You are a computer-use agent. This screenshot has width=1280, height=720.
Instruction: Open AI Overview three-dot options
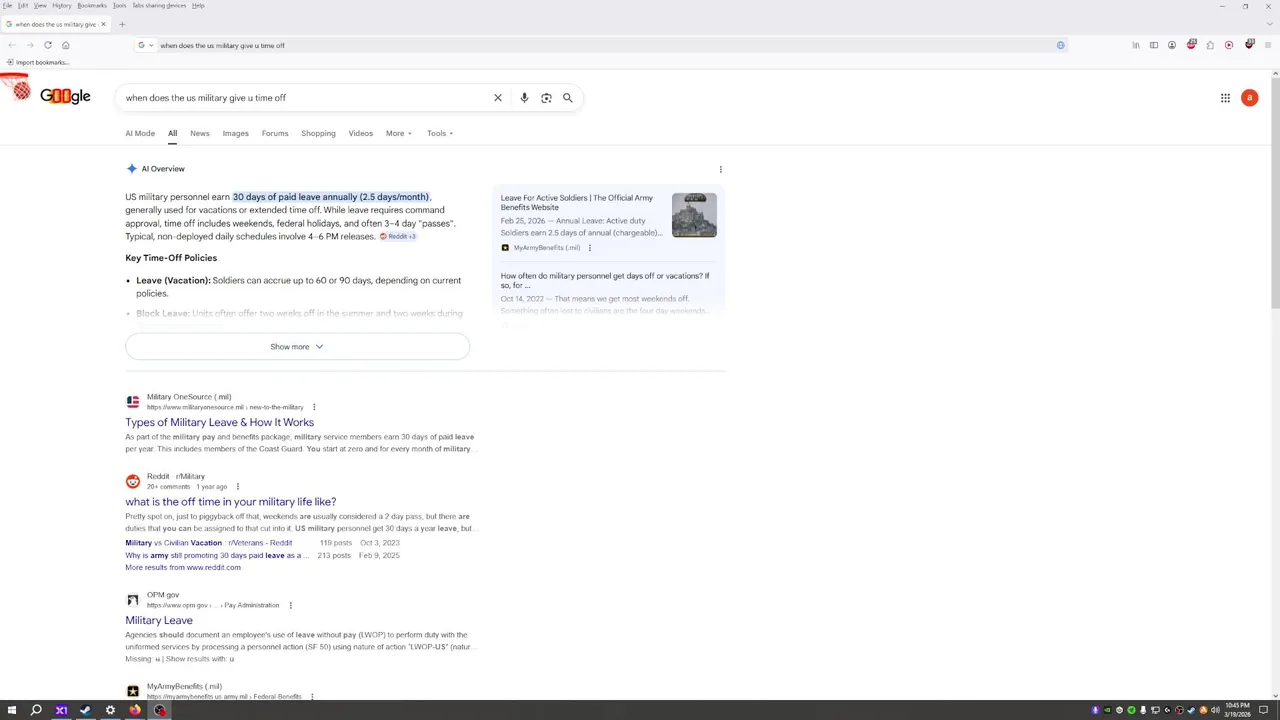pos(720,169)
